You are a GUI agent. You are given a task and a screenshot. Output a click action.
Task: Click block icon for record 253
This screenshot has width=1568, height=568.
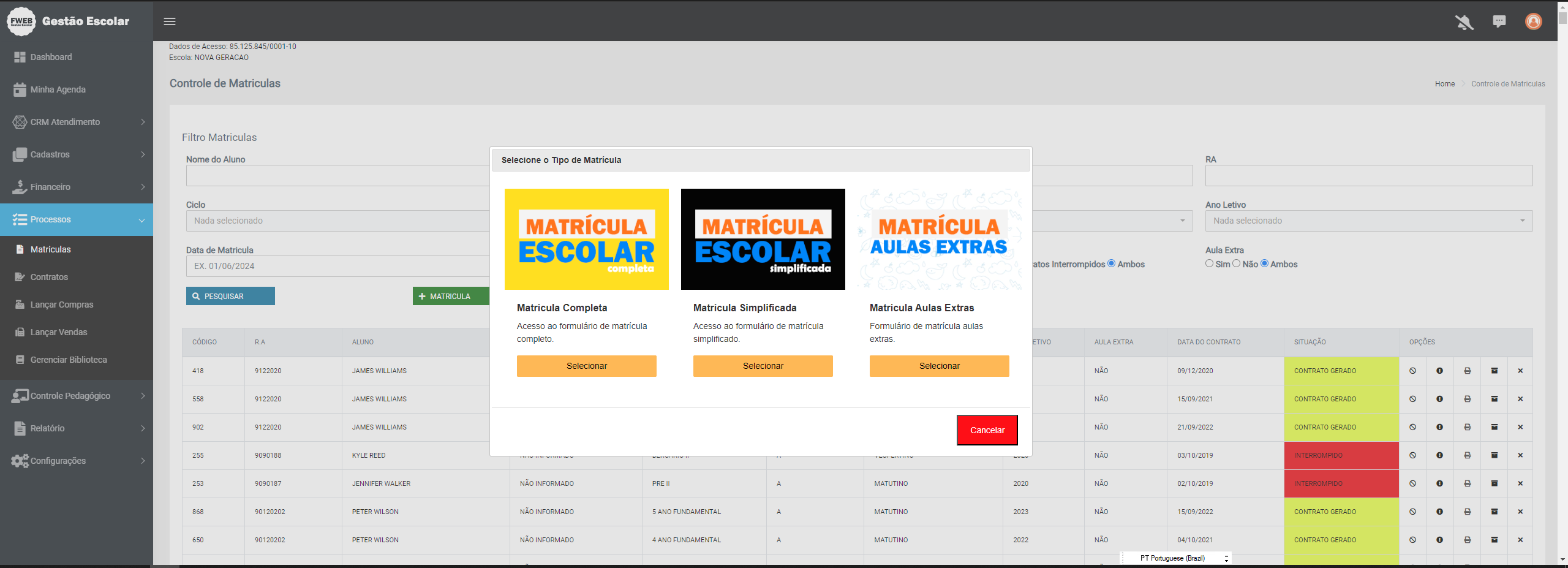[x=1412, y=483]
